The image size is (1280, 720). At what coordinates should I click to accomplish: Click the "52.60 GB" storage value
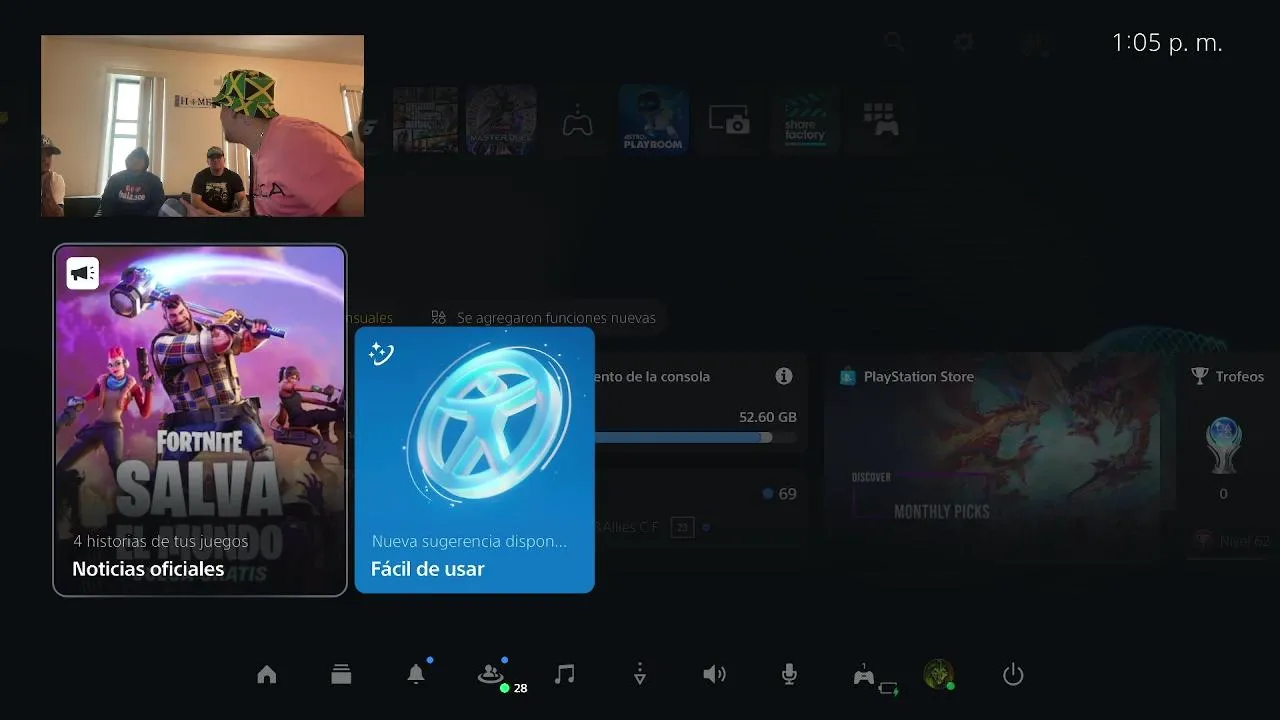[768, 417]
